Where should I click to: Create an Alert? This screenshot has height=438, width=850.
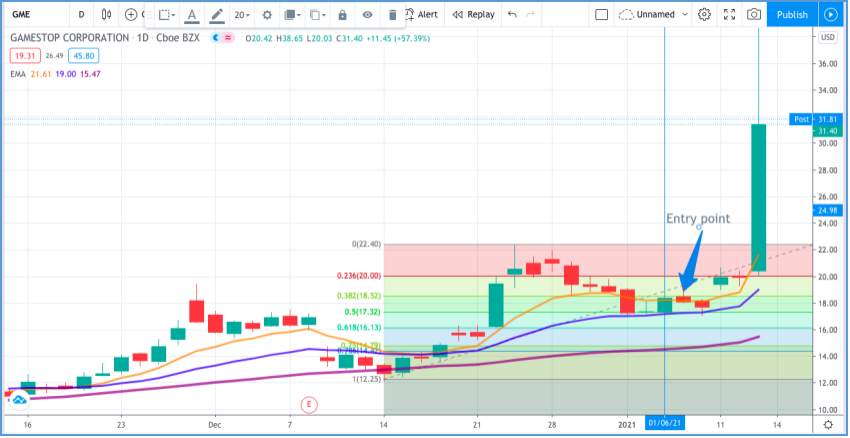[422, 15]
